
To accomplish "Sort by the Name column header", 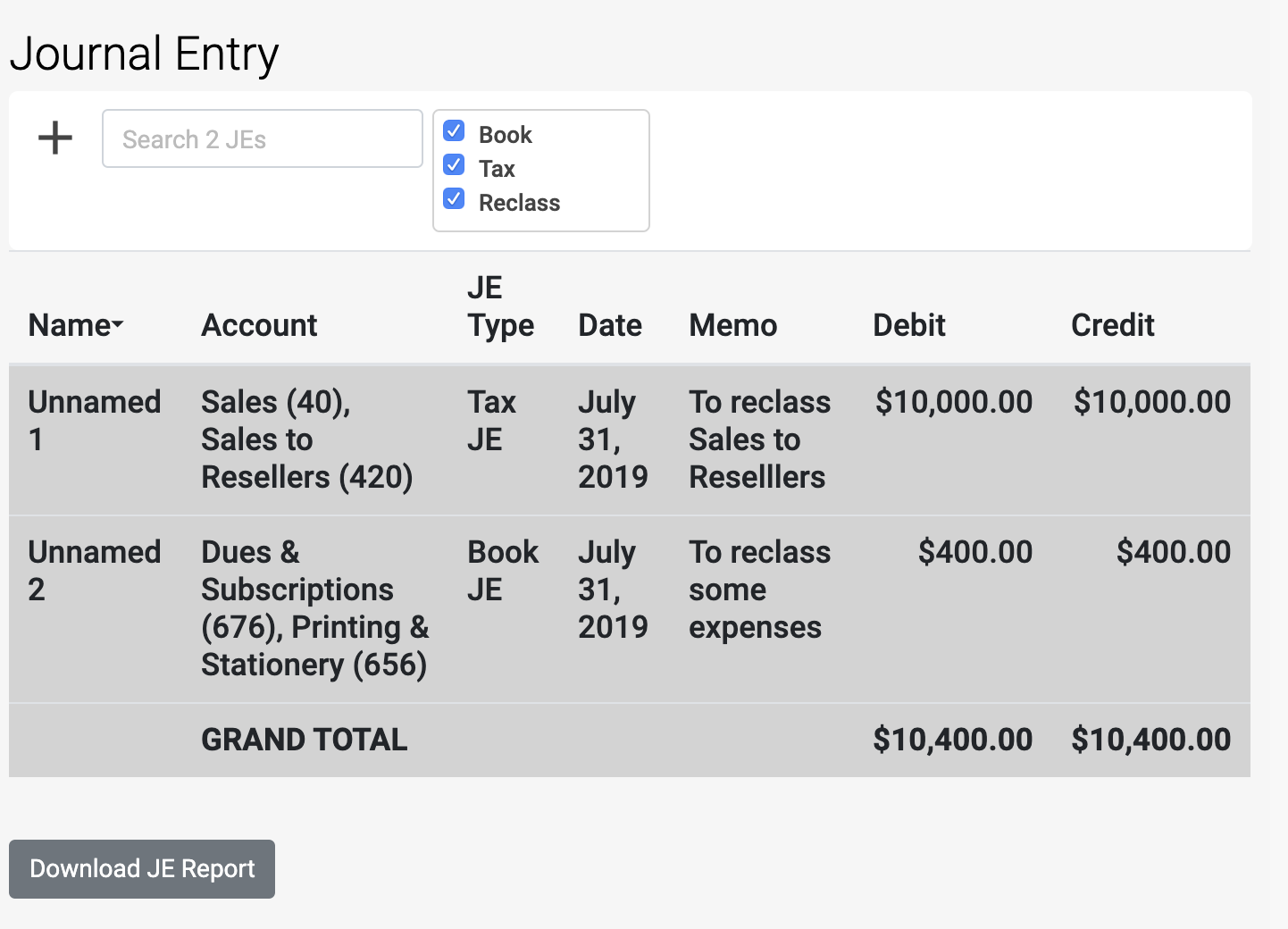I will 70,325.
